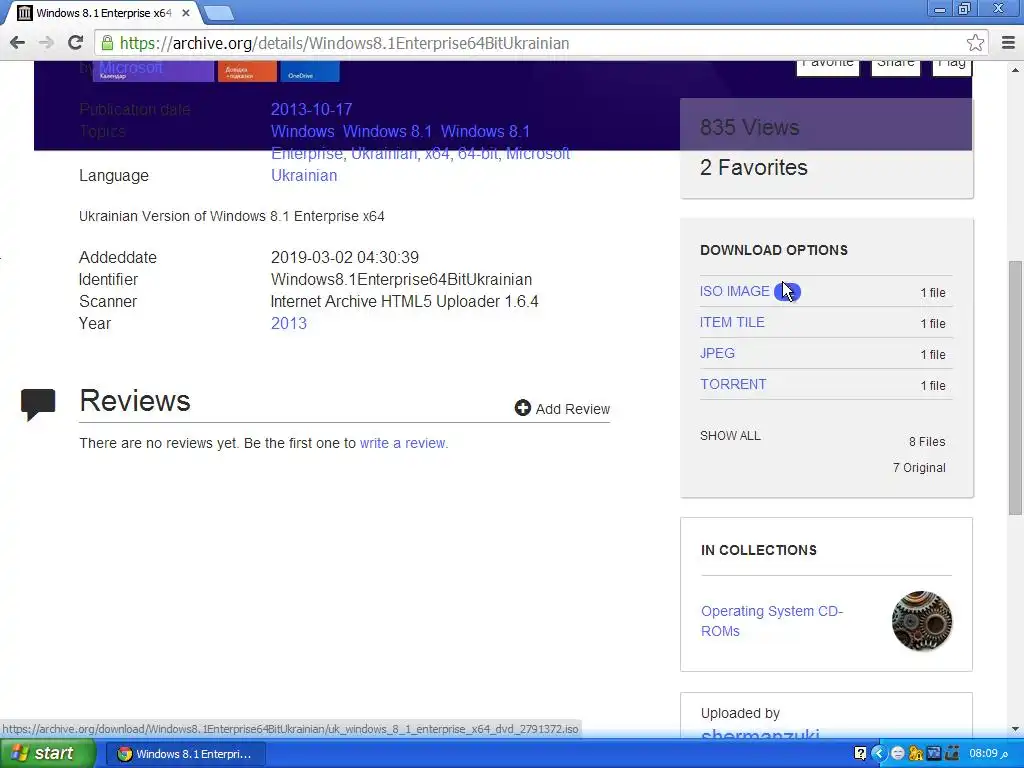This screenshot has width=1024, height=768.
Task: Go back with the browser back arrow
Action: (x=17, y=43)
